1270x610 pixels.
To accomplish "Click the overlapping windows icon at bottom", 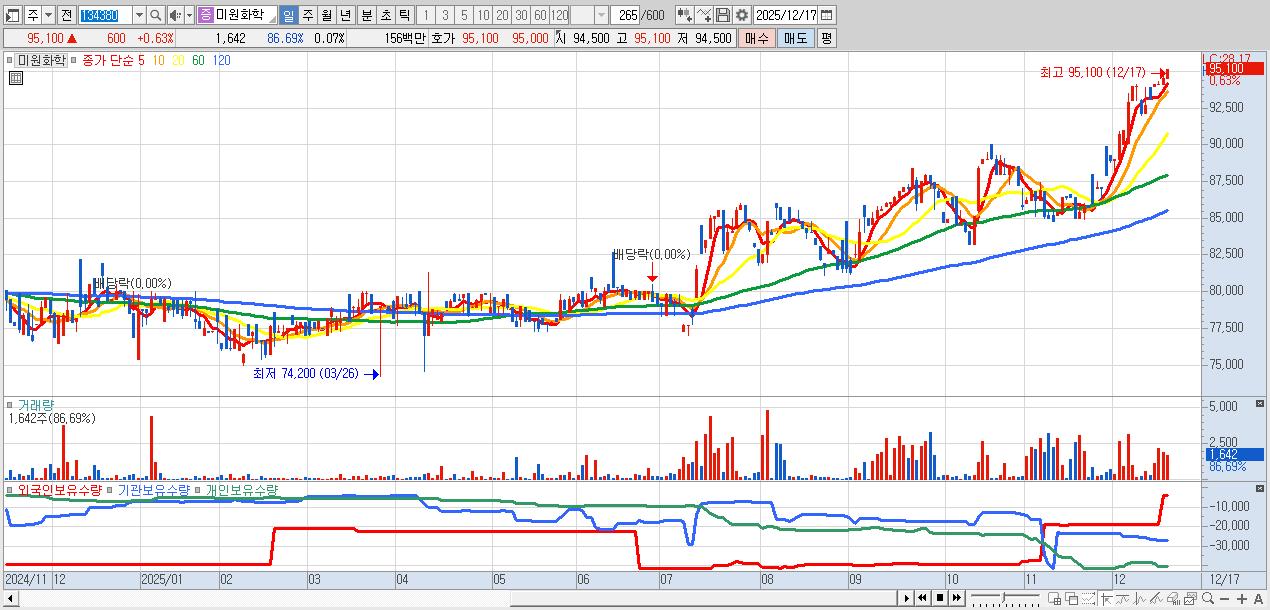I will tap(1071, 598).
